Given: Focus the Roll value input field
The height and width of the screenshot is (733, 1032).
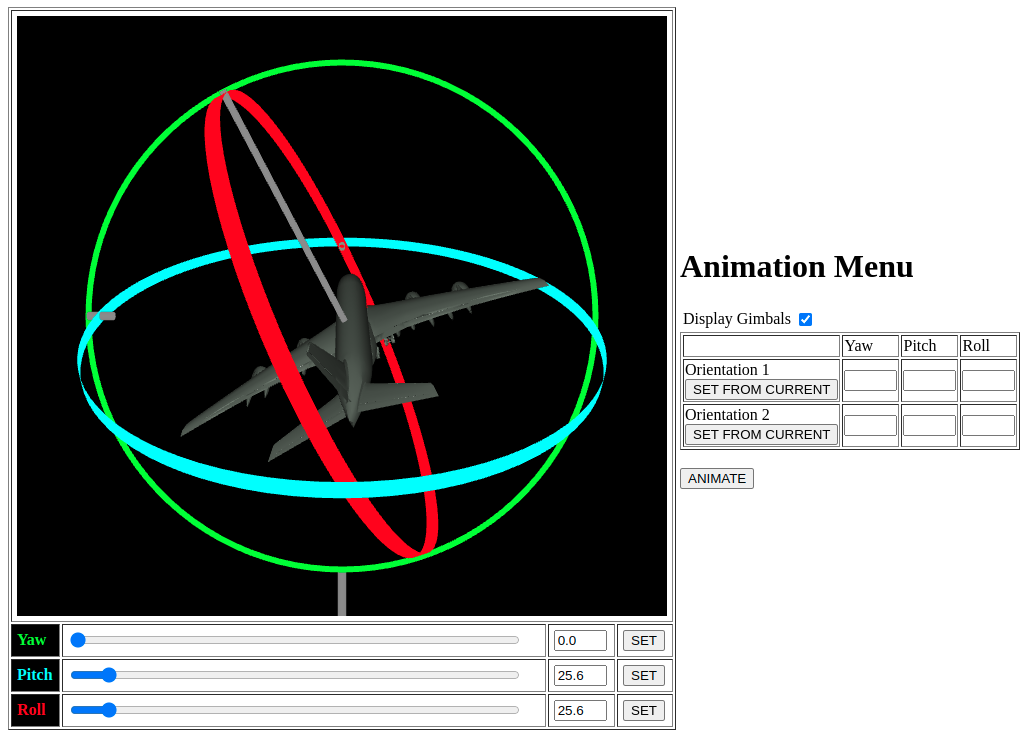Looking at the screenshot, I should point(580,710).
